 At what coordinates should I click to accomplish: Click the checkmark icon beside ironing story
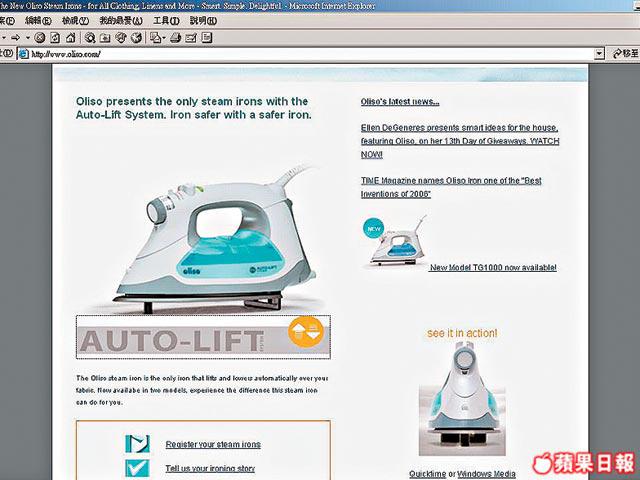click(x=137, y=468)
